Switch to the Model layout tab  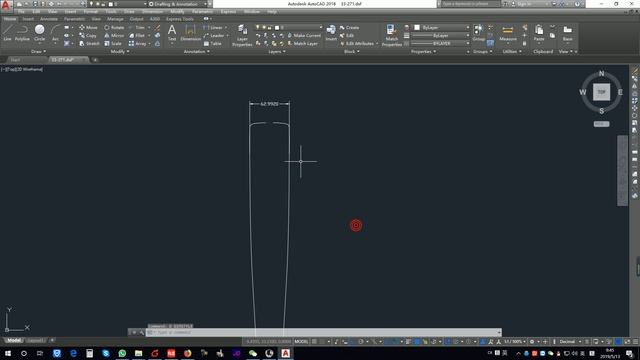pyautogui.click(x=14, y=340)
